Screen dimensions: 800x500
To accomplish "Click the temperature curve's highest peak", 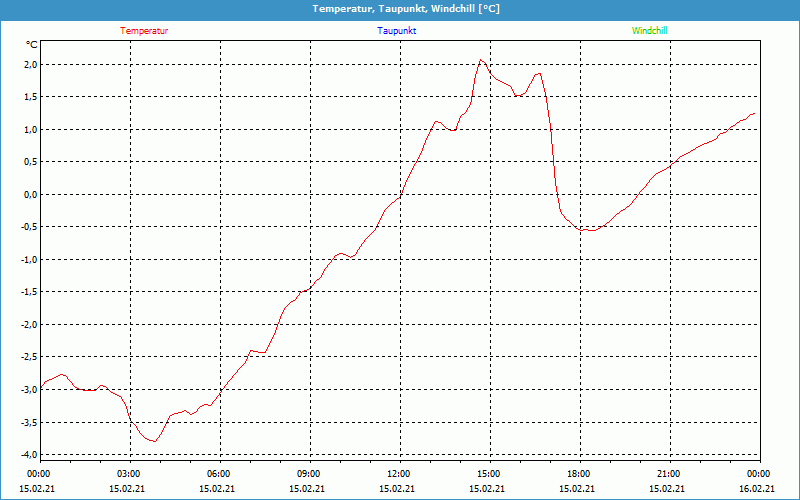I will click(481, 60).
